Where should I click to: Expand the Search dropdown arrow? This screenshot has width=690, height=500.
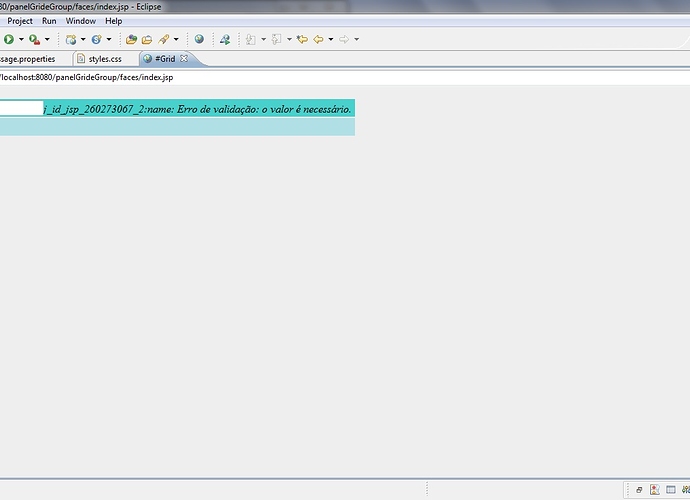(176, 39)
